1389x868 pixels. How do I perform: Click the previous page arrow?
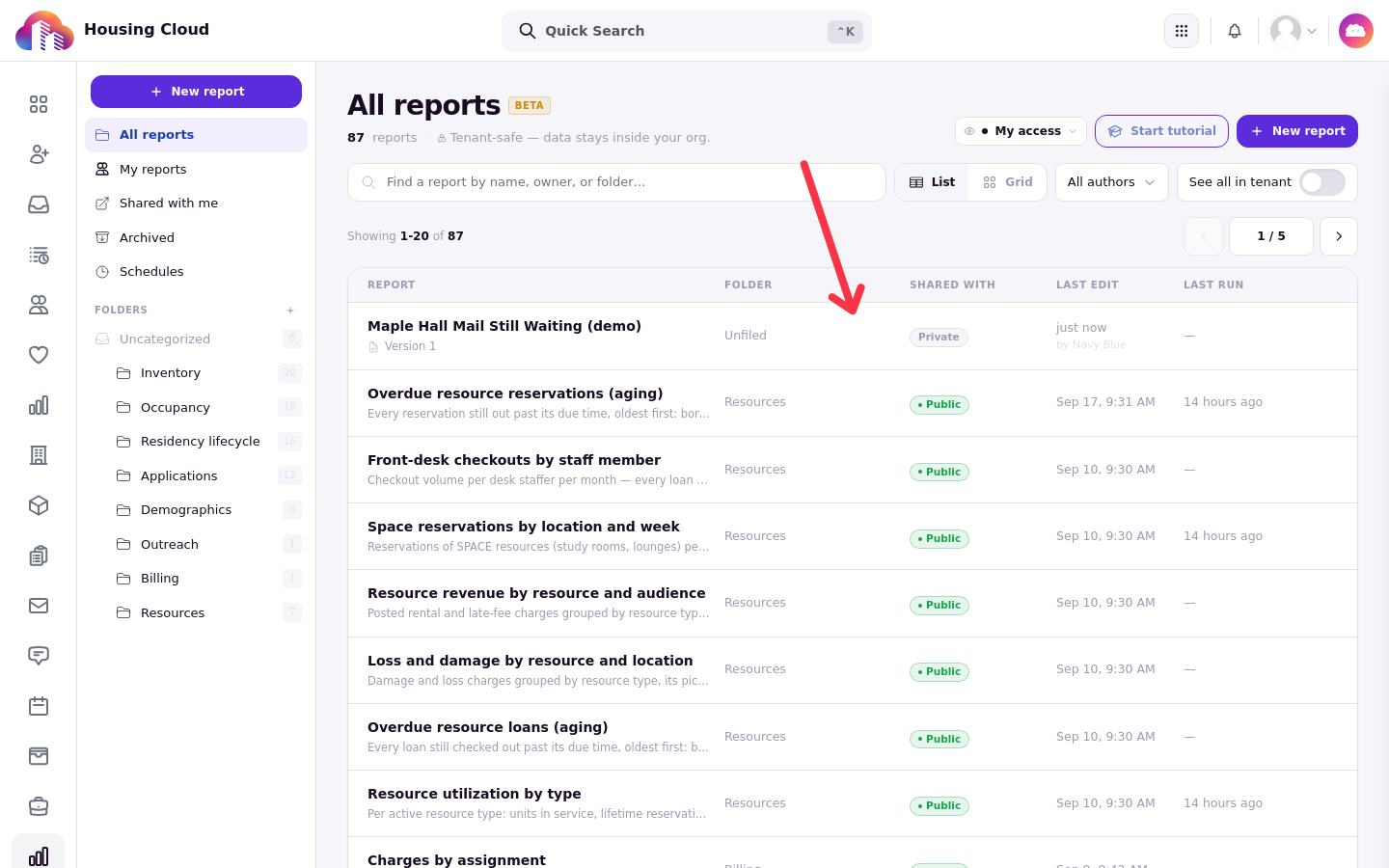pos(1204,236)
